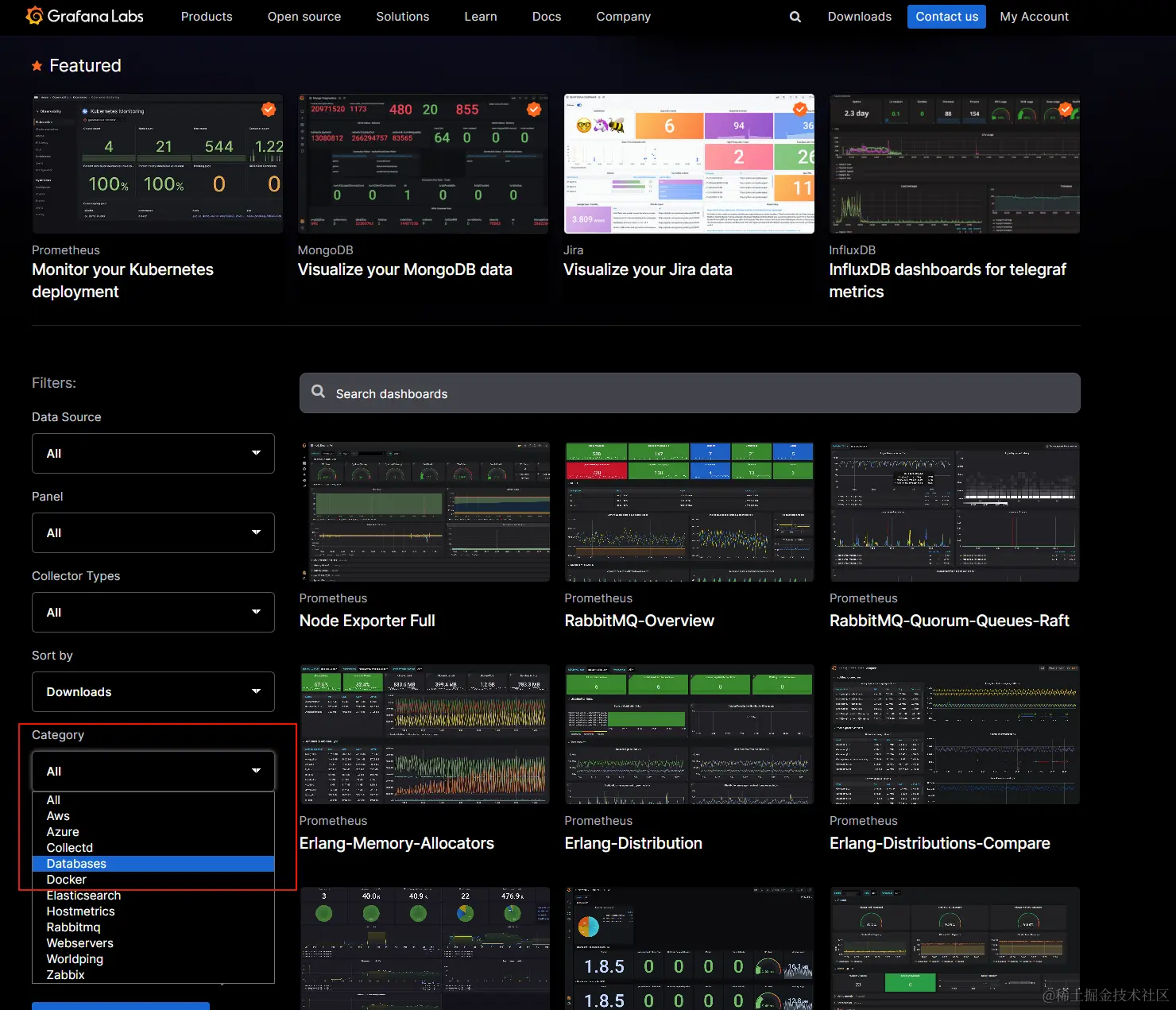Expand the Data Source dropdown
1176x1010 pixels.
(x=153, y=453)
